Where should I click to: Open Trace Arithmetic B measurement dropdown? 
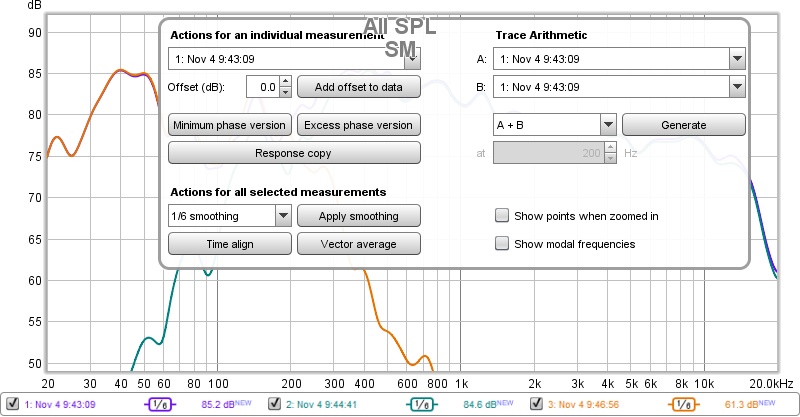tap(737, 87)
